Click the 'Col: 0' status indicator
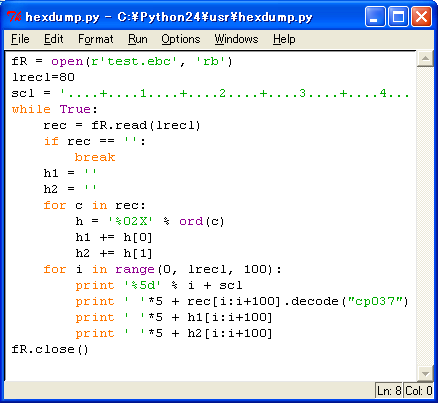This screenshot has height=403, width=438. 419,390
